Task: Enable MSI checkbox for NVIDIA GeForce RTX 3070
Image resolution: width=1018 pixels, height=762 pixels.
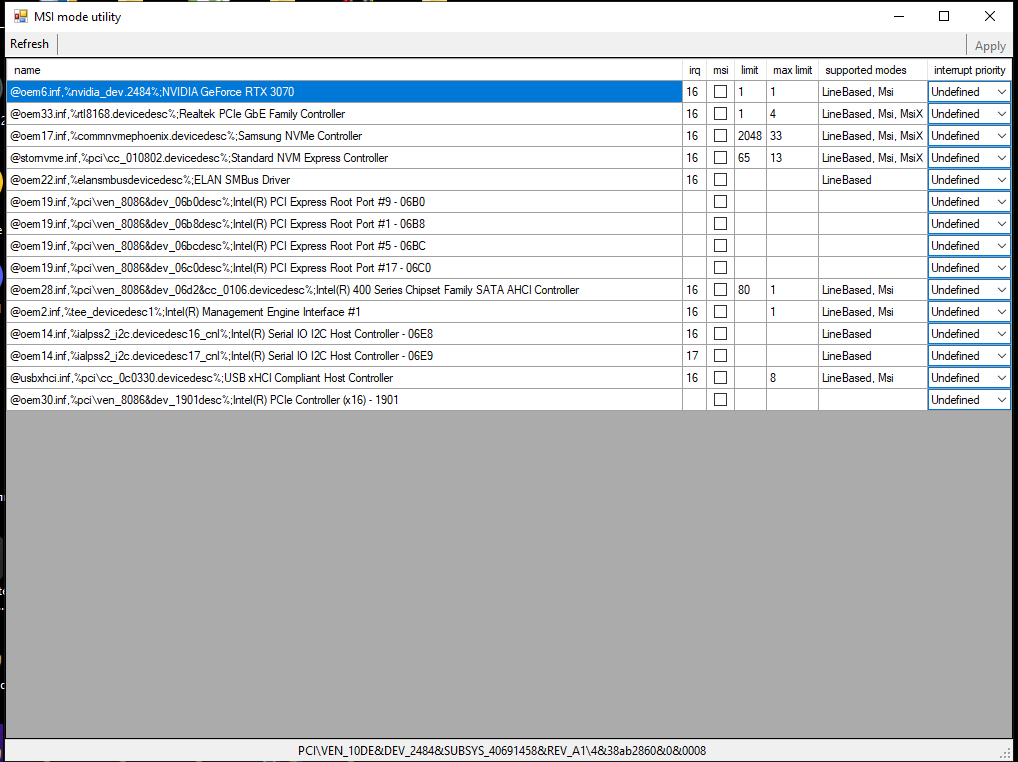Action: [720, 92]
